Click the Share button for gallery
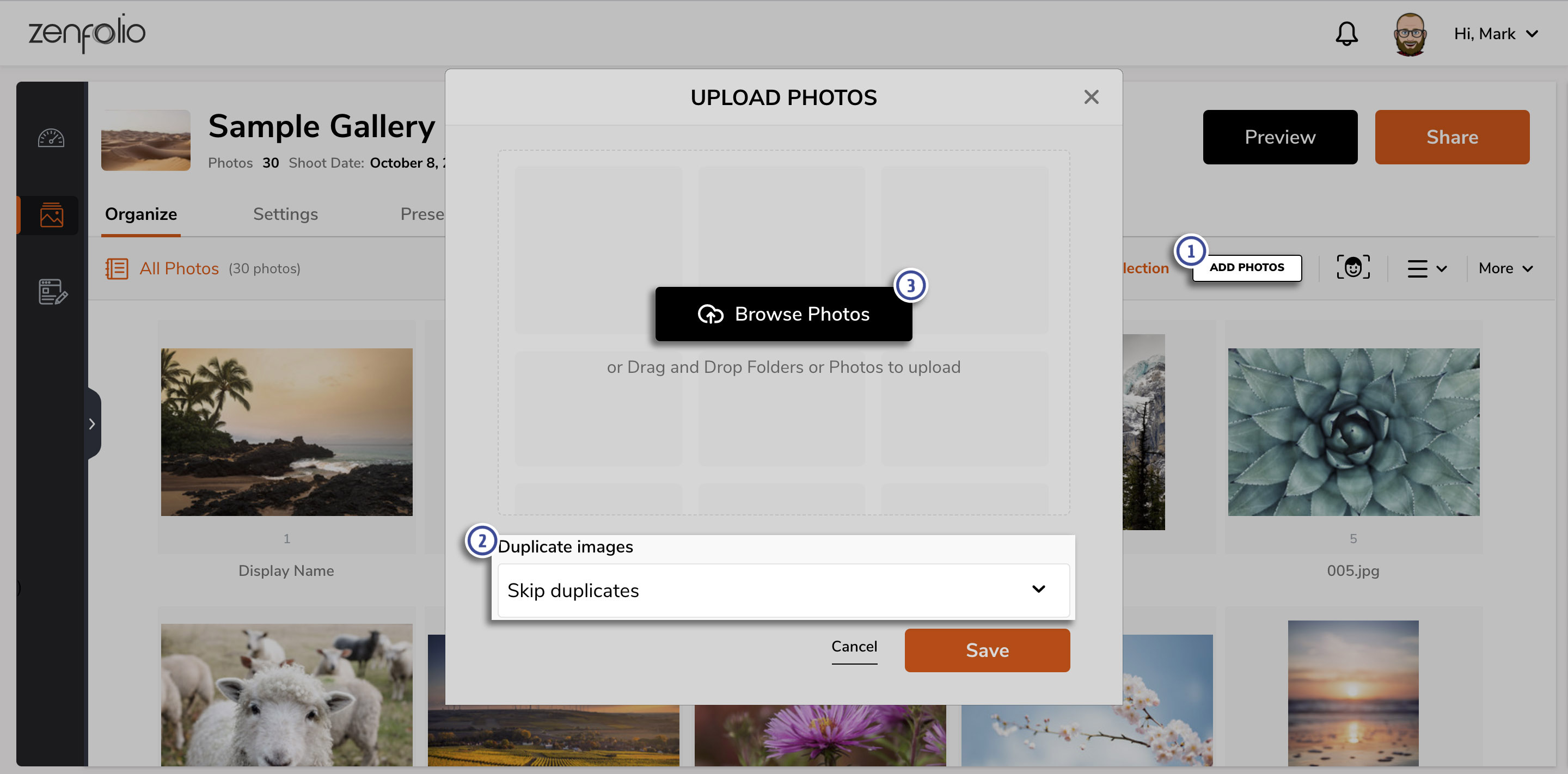 pyautogui.click(x=1452, y=136)
